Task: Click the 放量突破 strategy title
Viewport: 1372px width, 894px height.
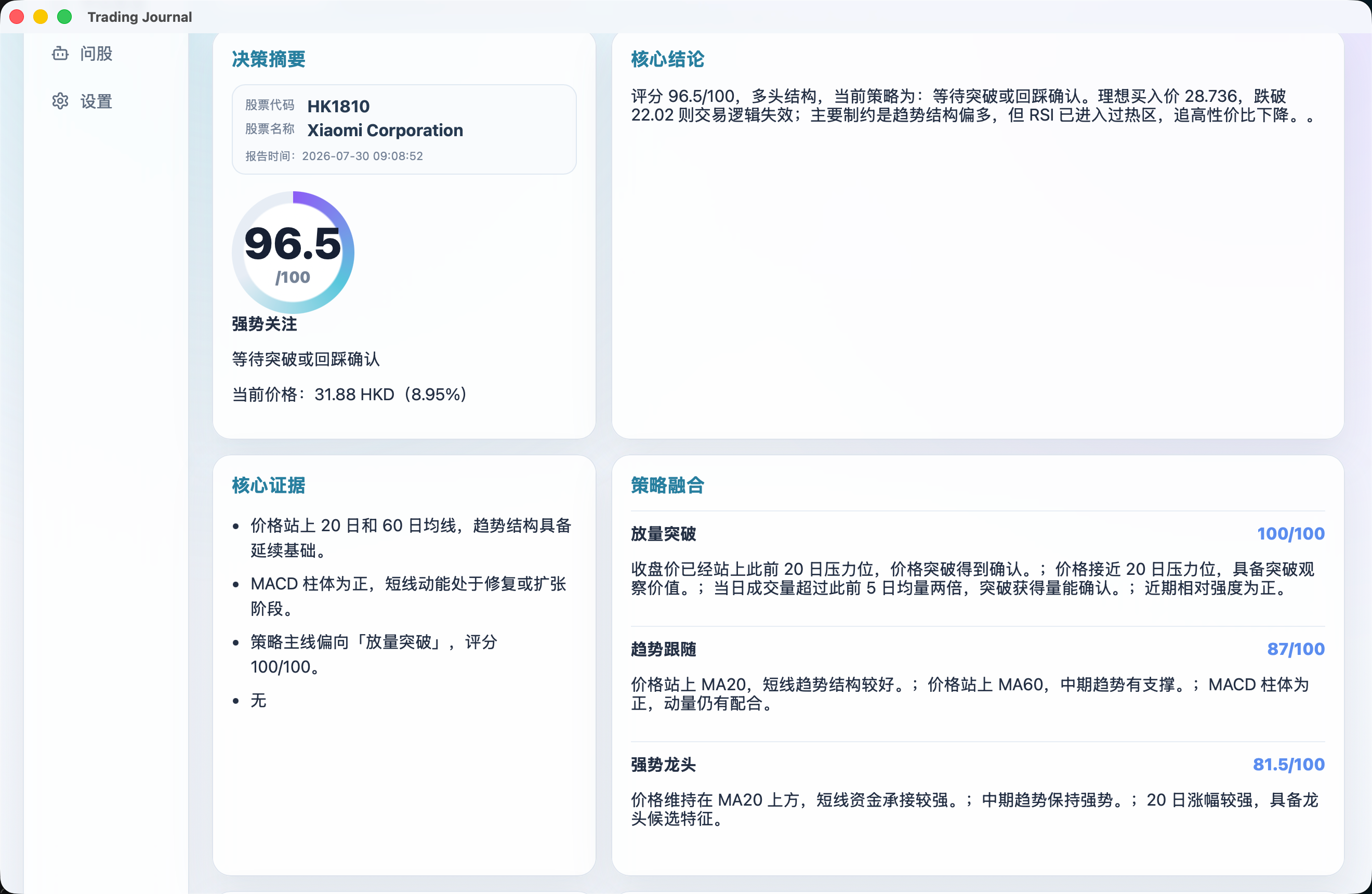Action: click(664, 534)
